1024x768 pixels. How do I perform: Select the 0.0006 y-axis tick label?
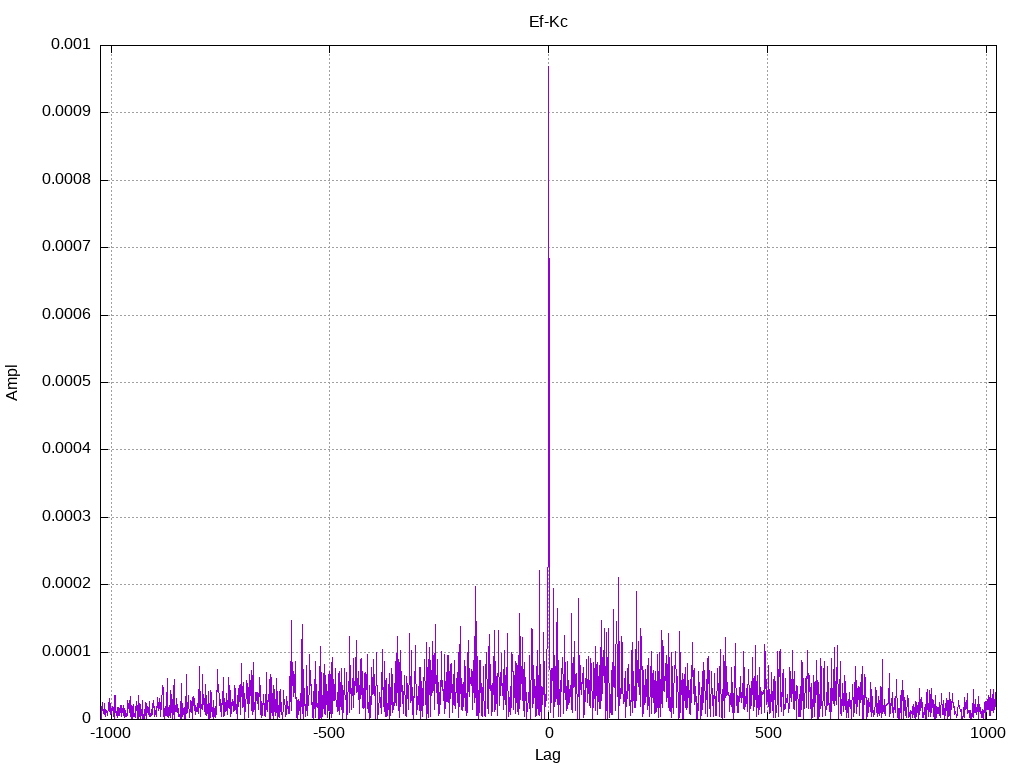[x=66, y=315]
